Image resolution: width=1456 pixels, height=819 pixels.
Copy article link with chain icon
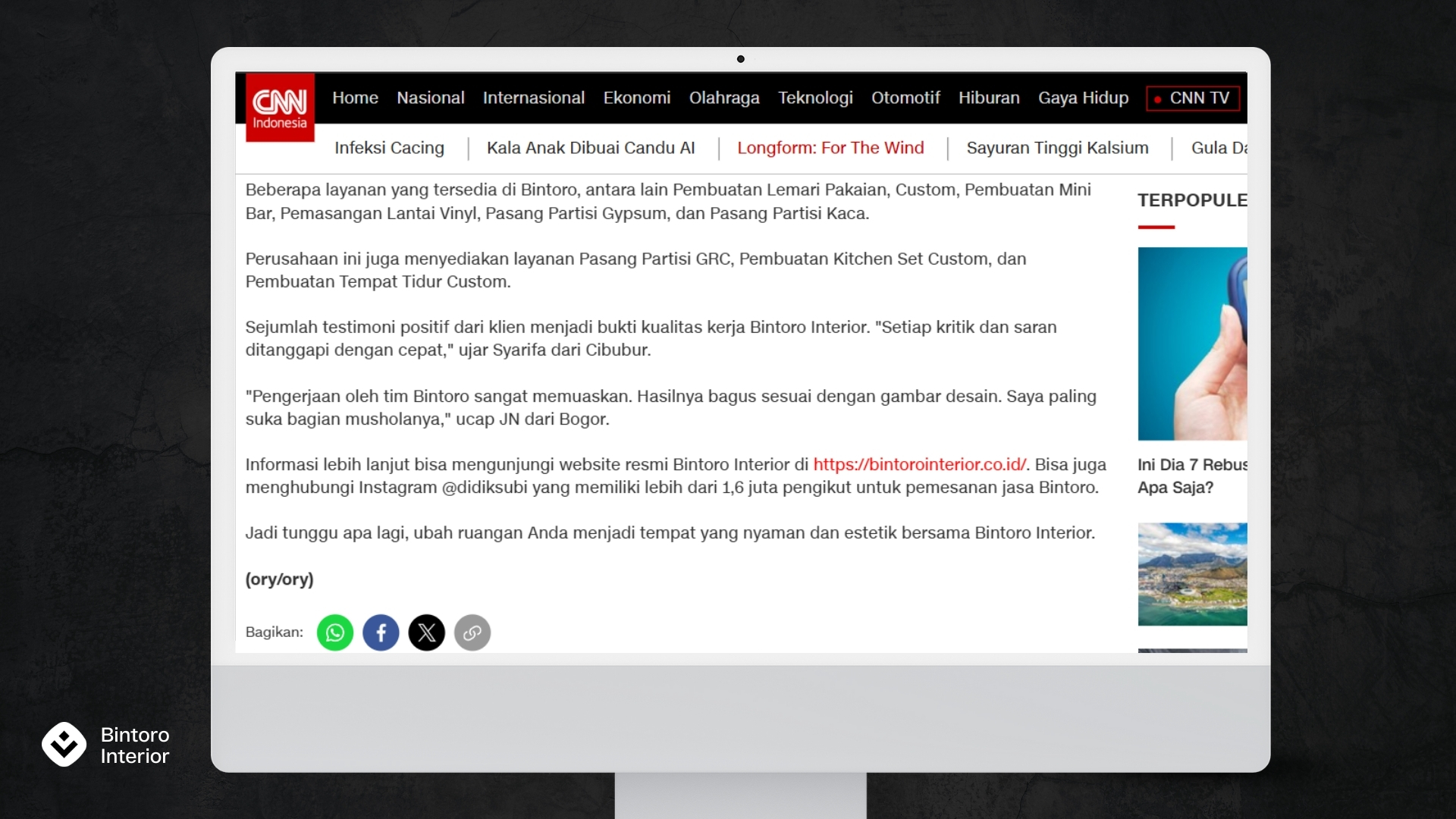[x=472, y=632]
